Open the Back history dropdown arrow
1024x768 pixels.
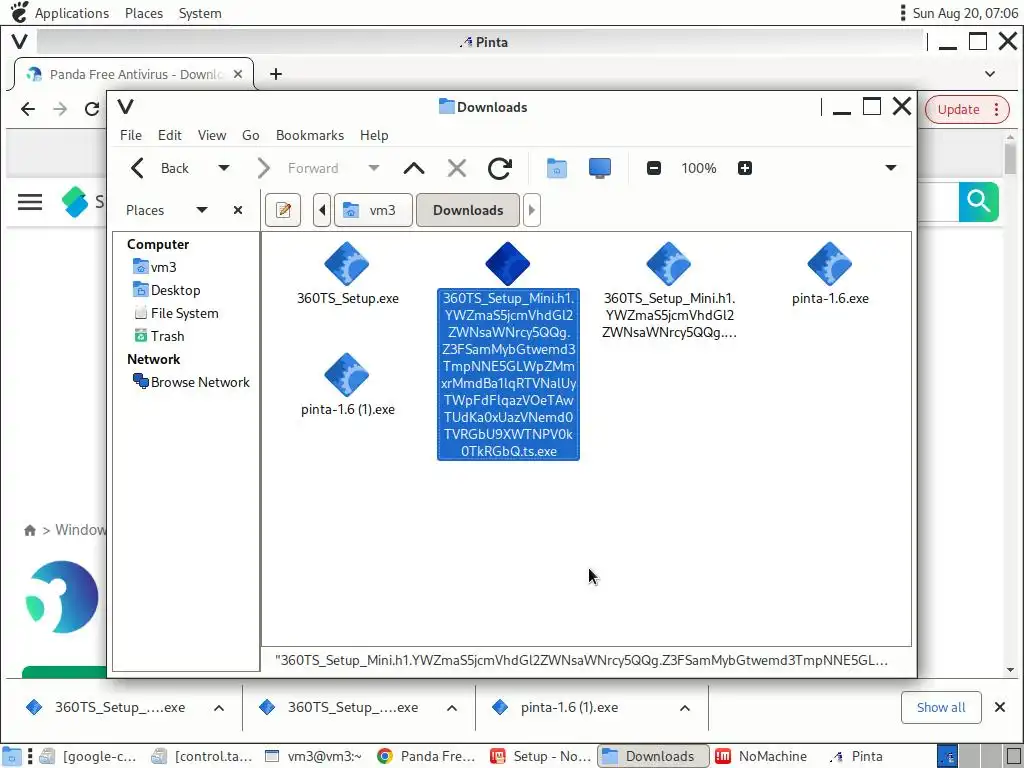pos(223,168)
